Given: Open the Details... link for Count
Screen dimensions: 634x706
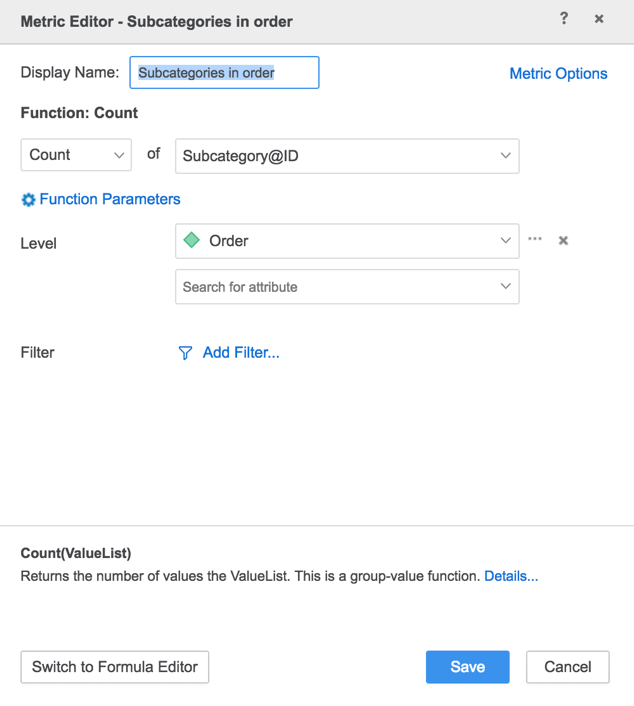Looking at the screenshot, I should [511, 576].
